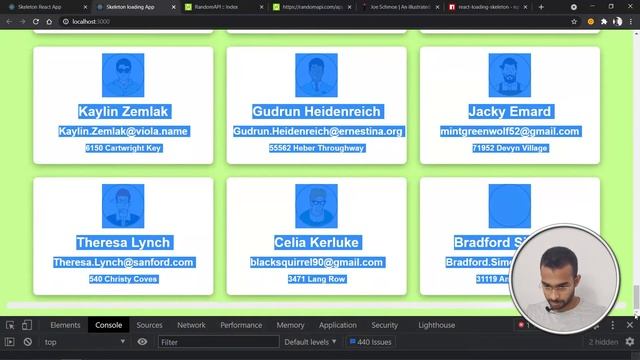Go to the browser home page
The image size is (640, 360).
tap(49, 22)
